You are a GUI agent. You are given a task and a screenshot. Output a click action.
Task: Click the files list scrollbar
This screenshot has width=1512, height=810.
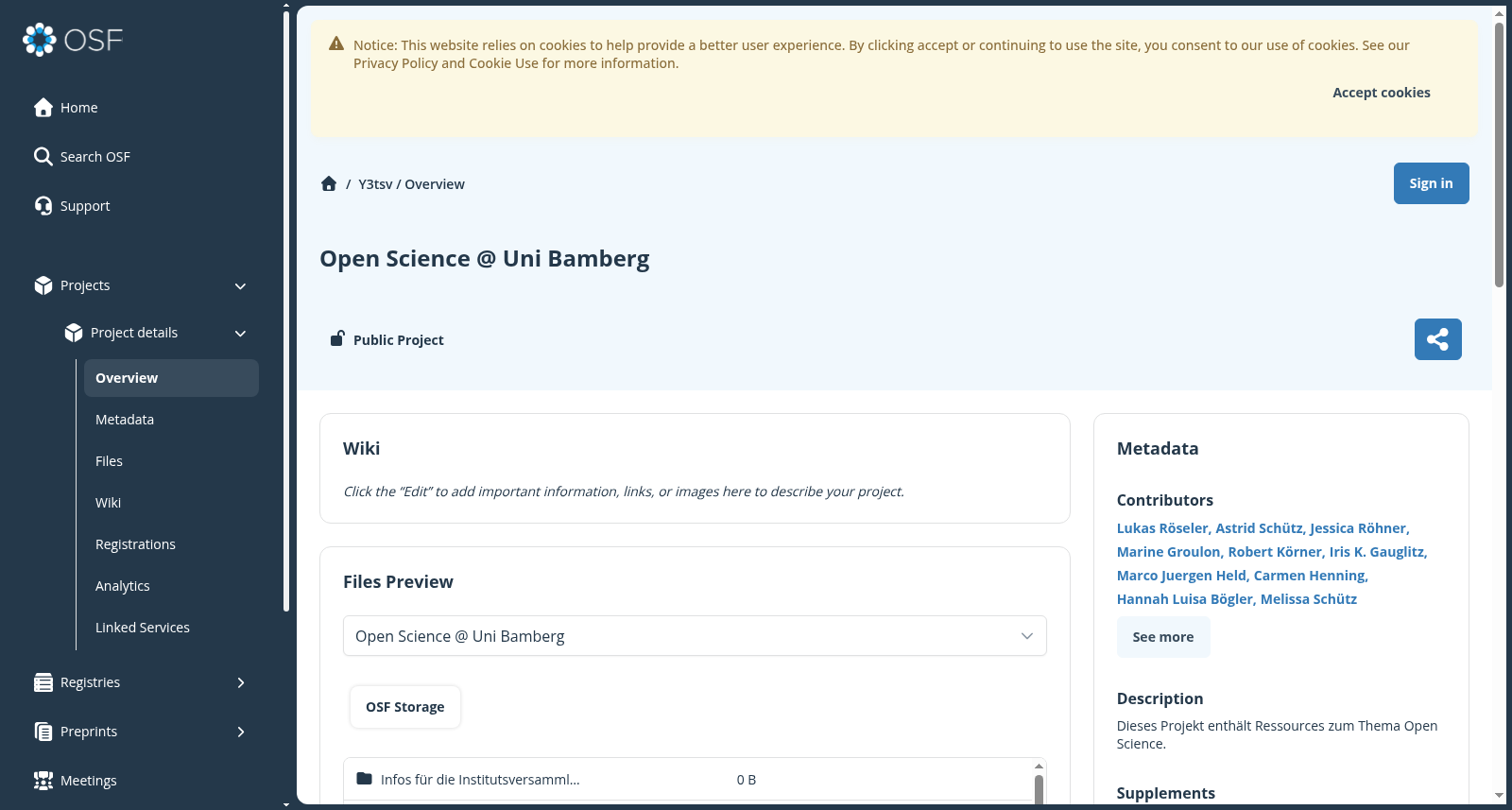coord(1039,789)
